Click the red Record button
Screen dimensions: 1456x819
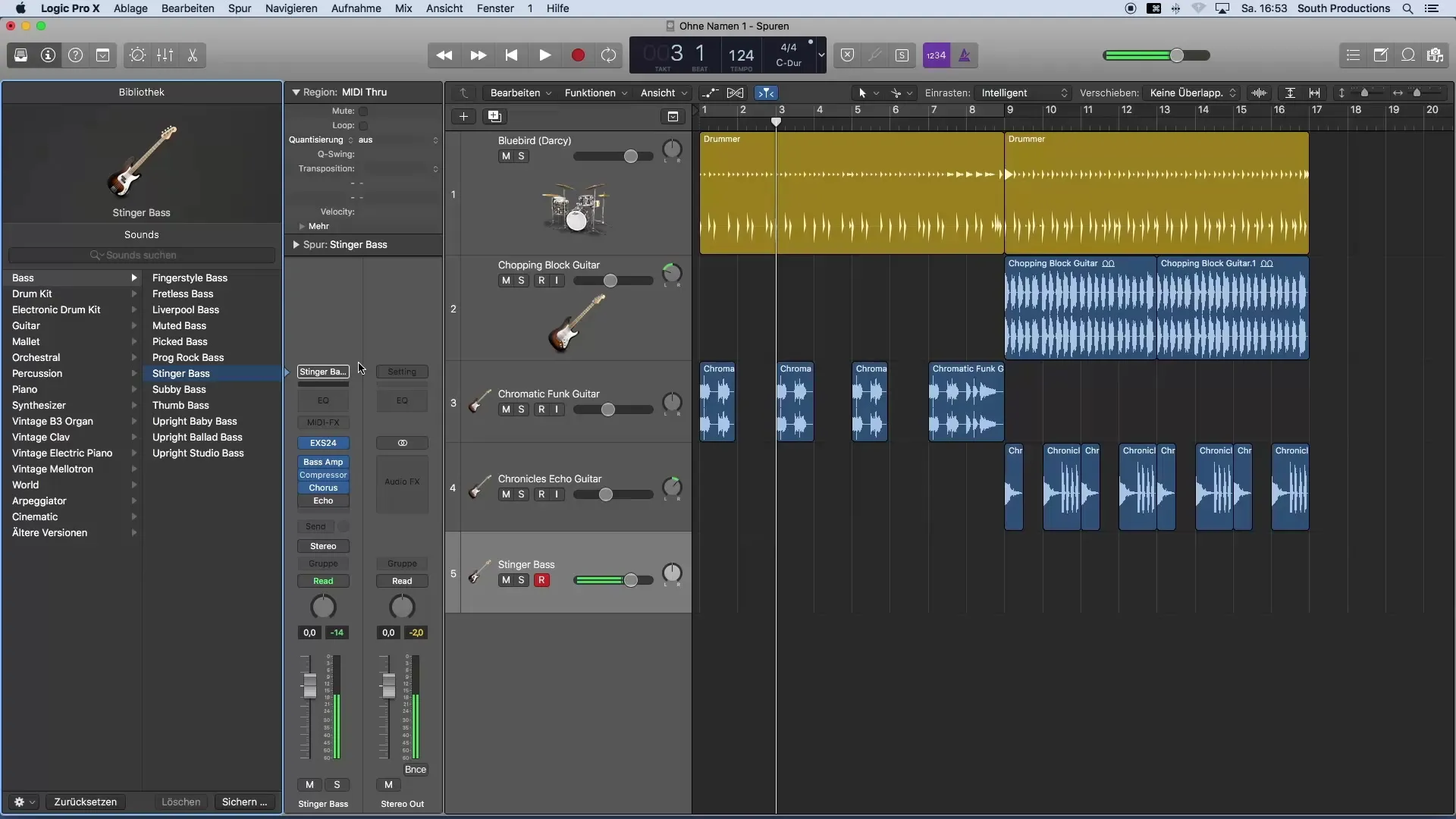point(578,55)
